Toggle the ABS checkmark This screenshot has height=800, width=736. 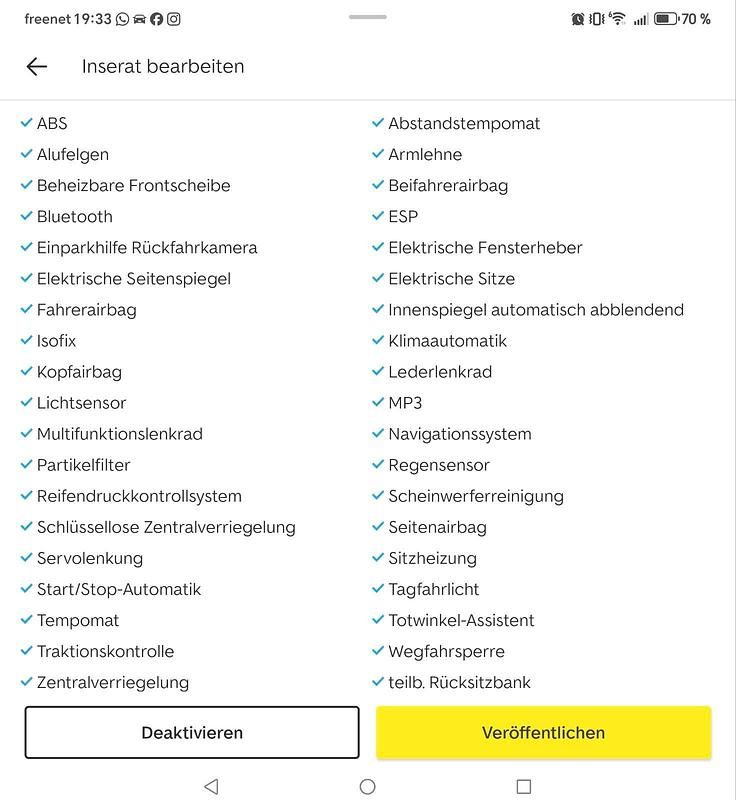(27, 123)
